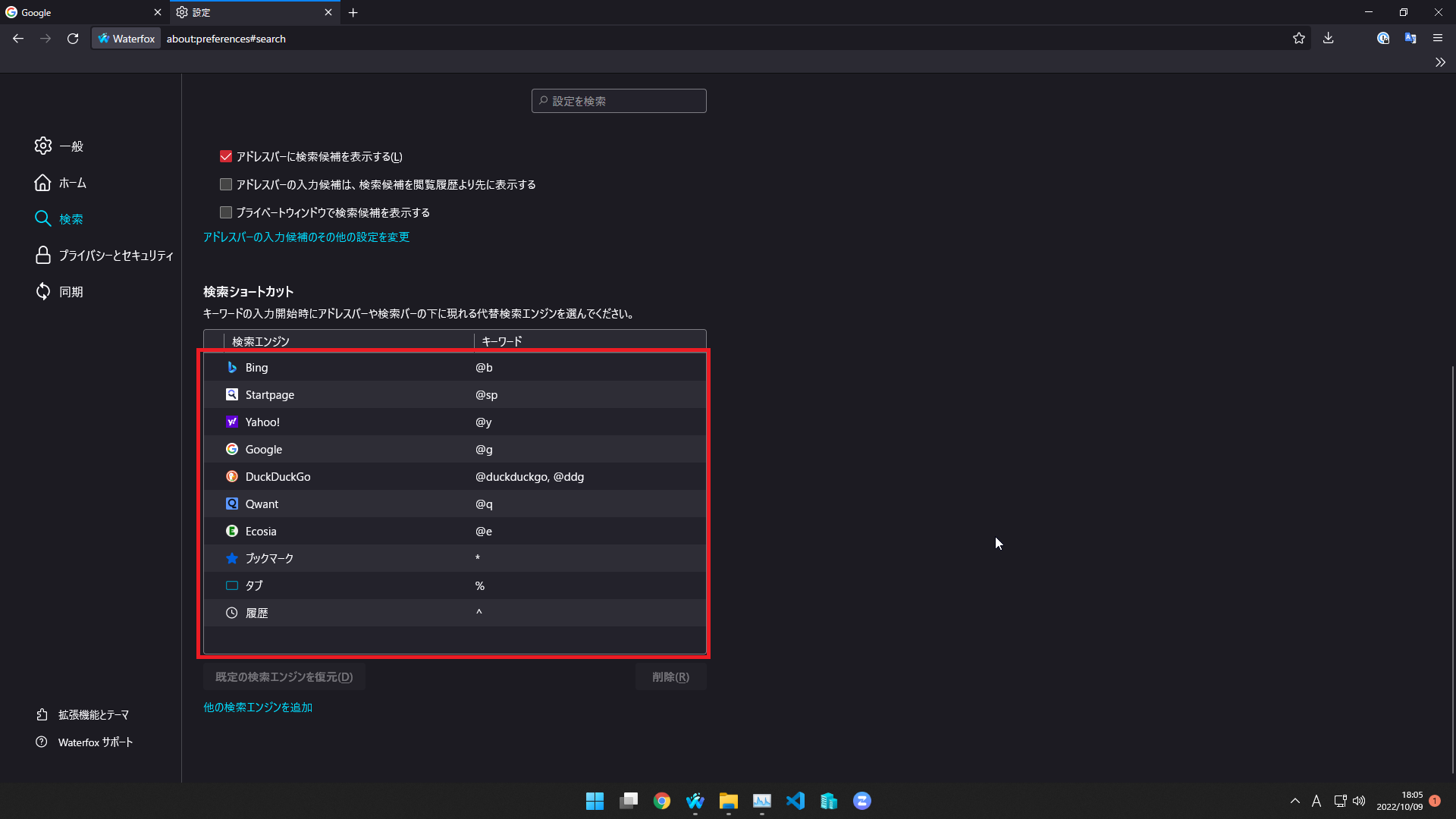Screen dimensions: 1456x819
Task: Click the @b keyword cell
Action: [x=484, y=367]
